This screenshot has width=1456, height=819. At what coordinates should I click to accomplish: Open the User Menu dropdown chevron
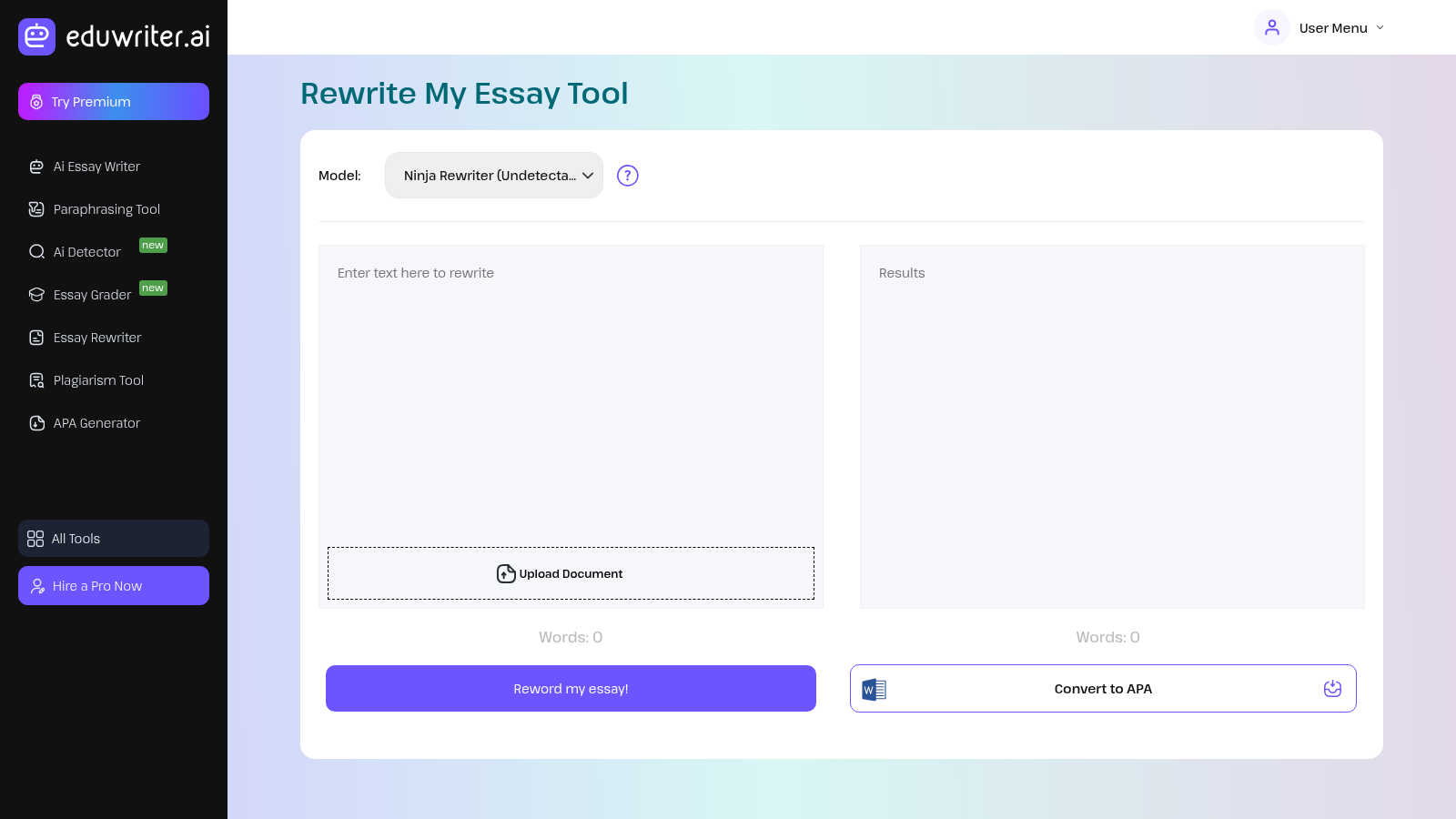tap(1380, 28)
